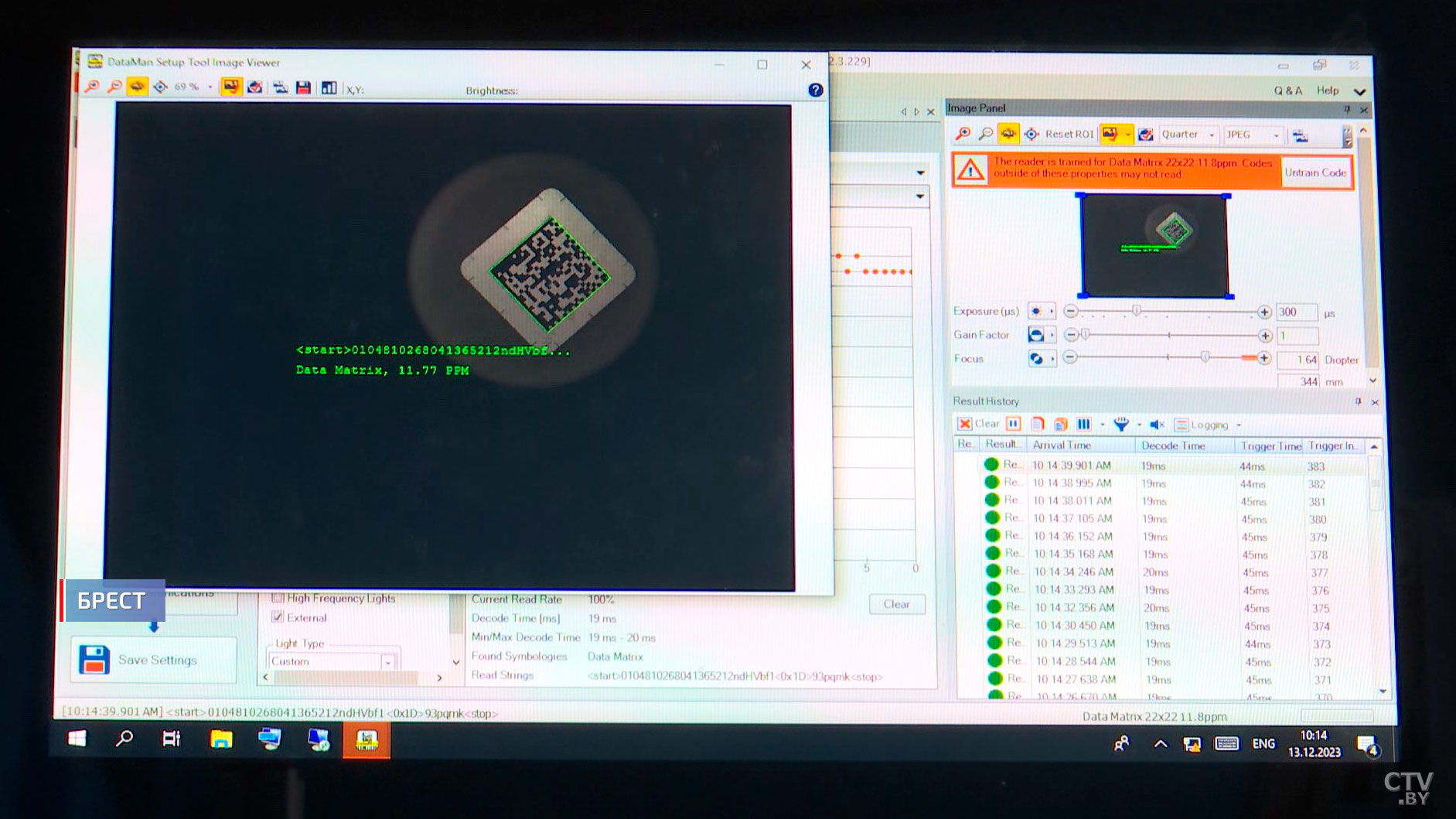Toggle result graphics overlay in Image Viewer

tap(231, 87)
